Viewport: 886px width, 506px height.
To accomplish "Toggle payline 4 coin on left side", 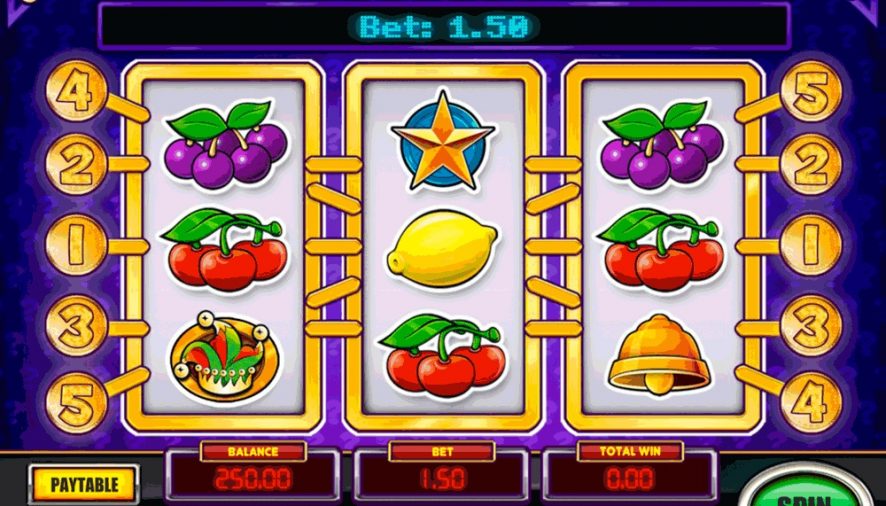I will pyautogui.click(x=76, y=90).
